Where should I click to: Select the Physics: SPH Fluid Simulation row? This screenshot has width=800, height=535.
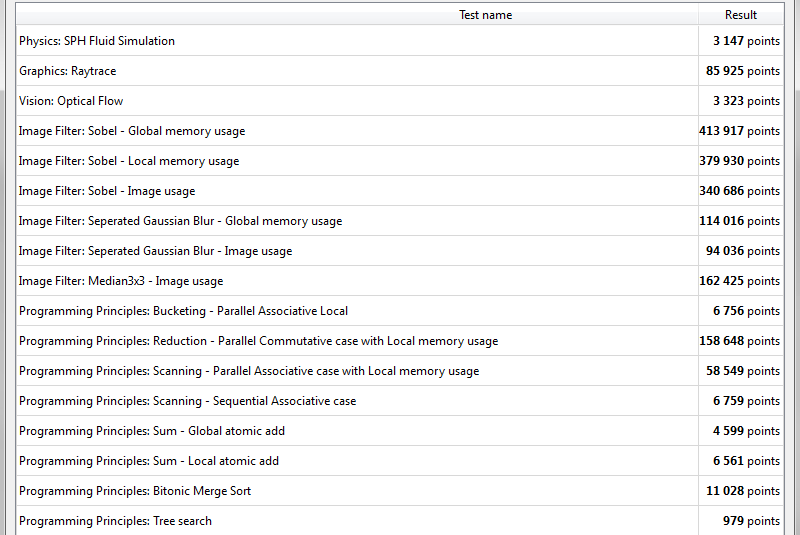(x=97, y=41)
